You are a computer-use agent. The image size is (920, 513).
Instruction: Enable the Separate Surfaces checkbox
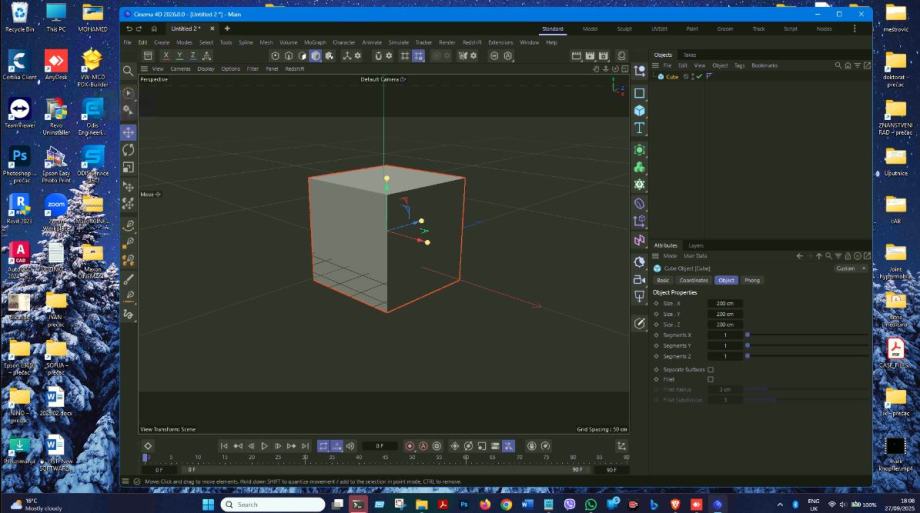[710, 369]
